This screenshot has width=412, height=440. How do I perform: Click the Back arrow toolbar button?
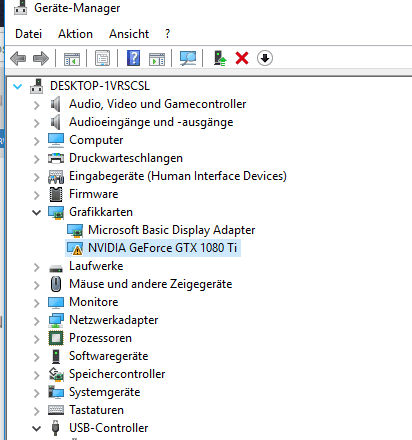tap(18, 58)
